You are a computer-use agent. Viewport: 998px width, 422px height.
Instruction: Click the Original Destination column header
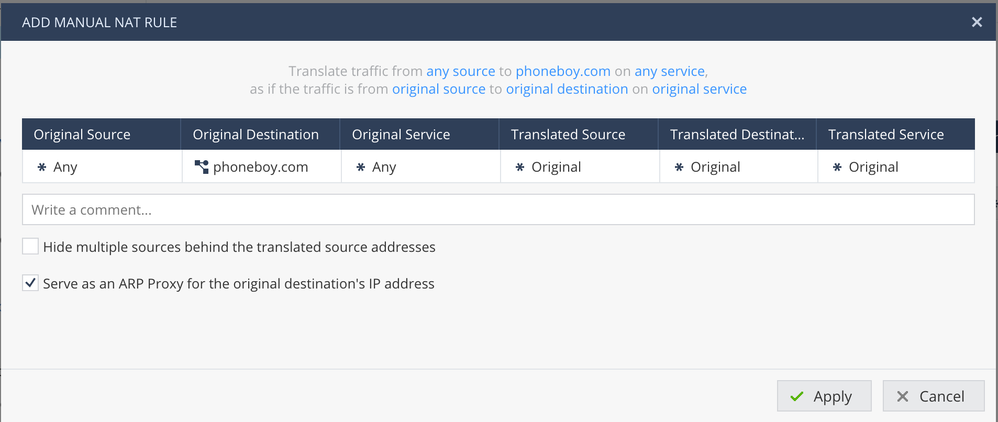pos(261,134)
